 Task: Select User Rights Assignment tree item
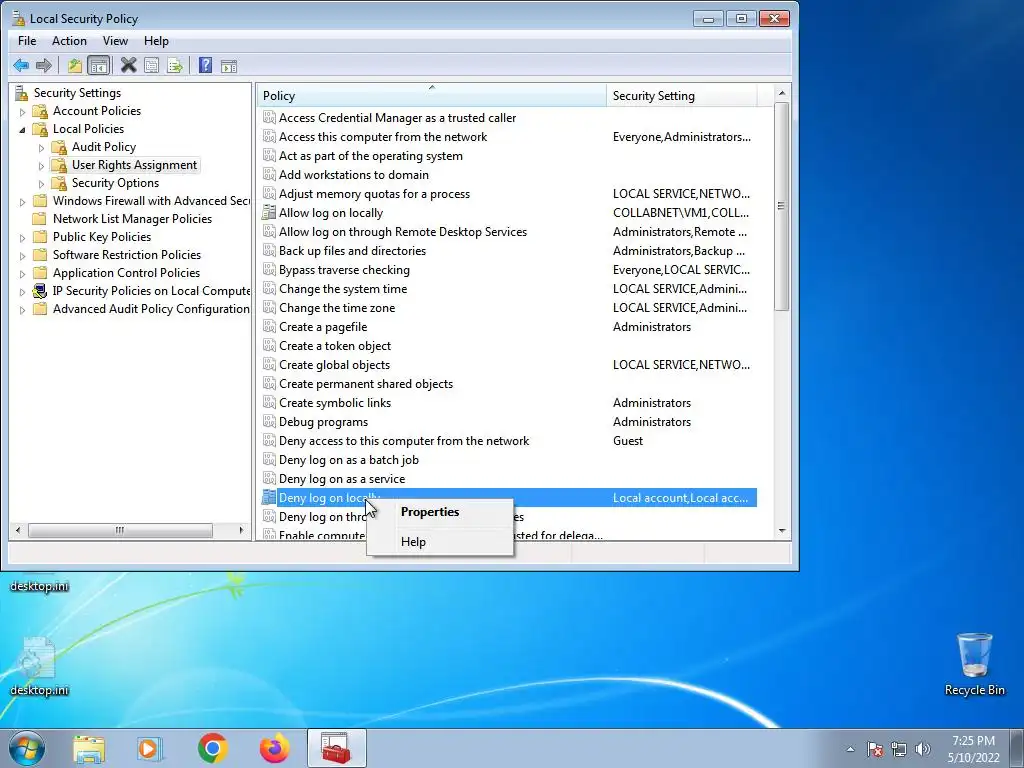coord(134,165)
